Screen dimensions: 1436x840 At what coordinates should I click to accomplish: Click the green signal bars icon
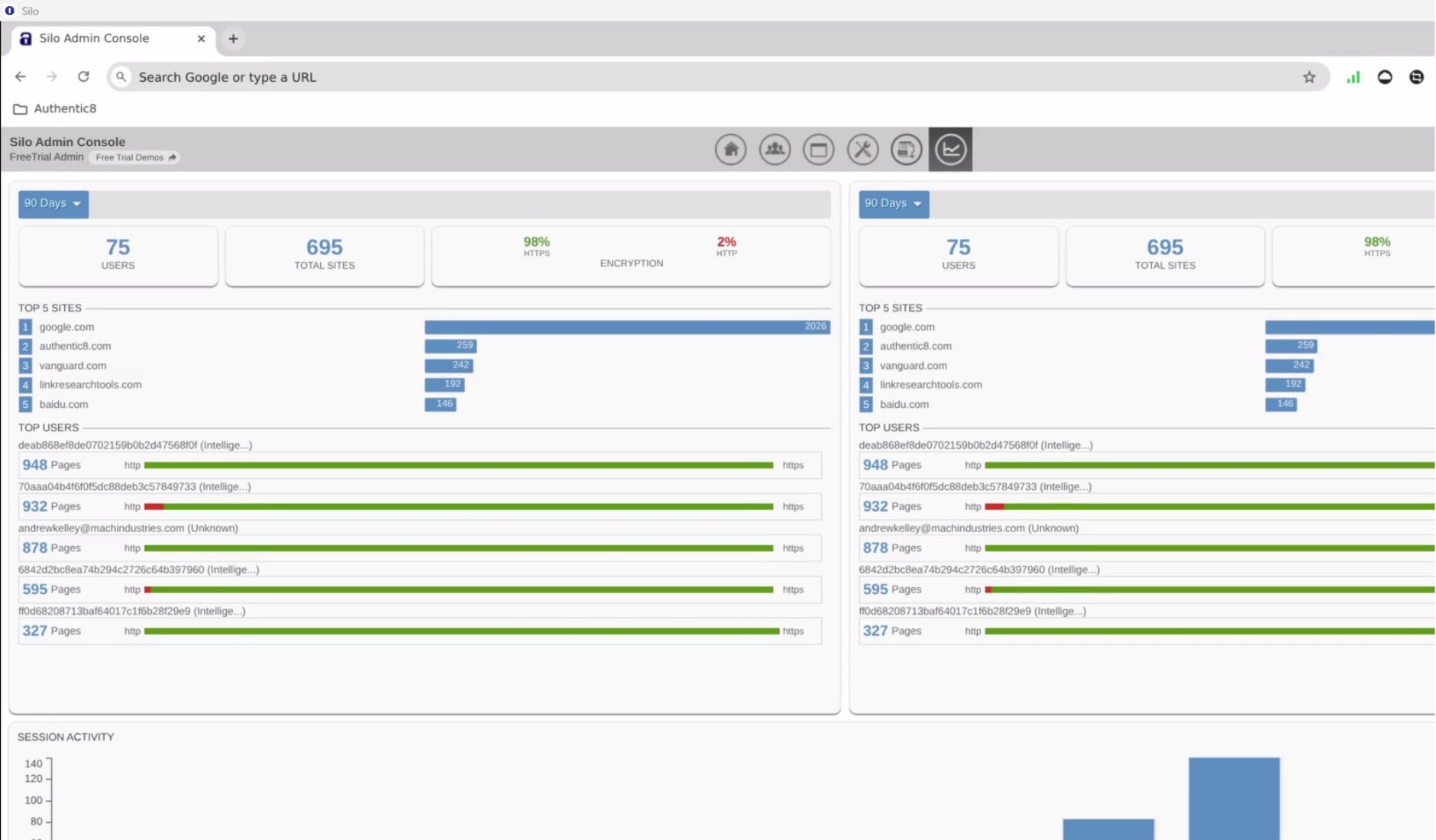(x=1353, y=76)
